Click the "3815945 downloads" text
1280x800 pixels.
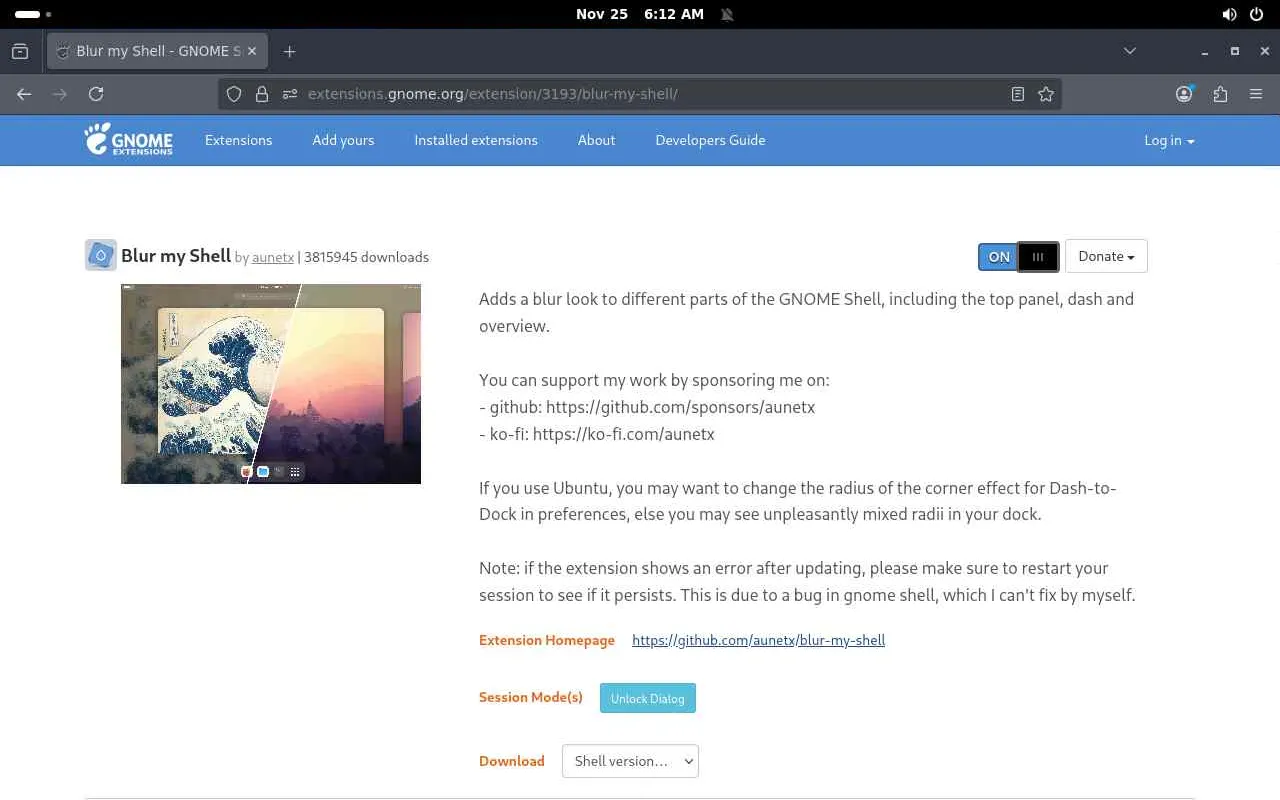[366, 257]
